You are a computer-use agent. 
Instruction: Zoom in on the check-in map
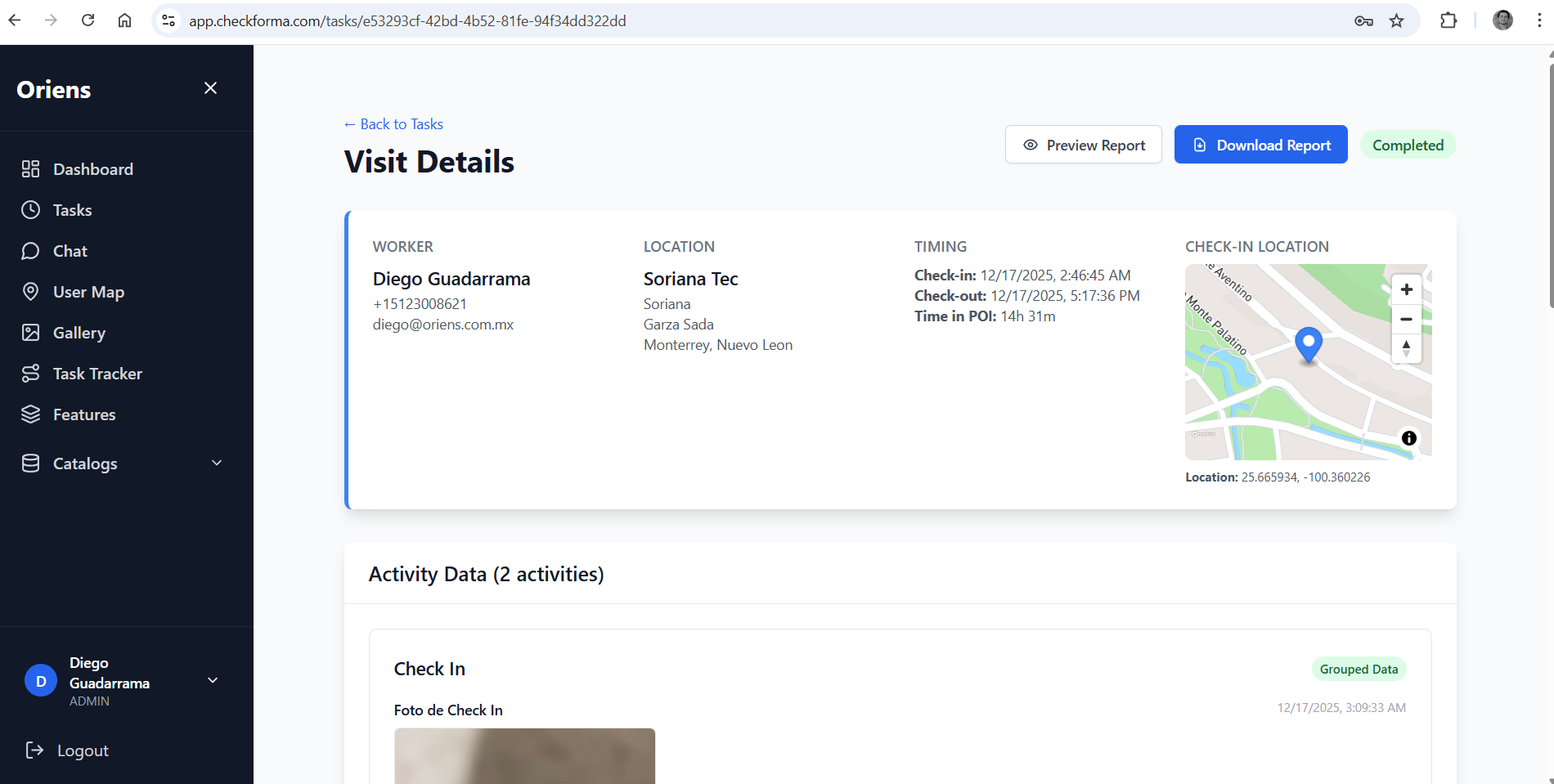[1406, 289]
